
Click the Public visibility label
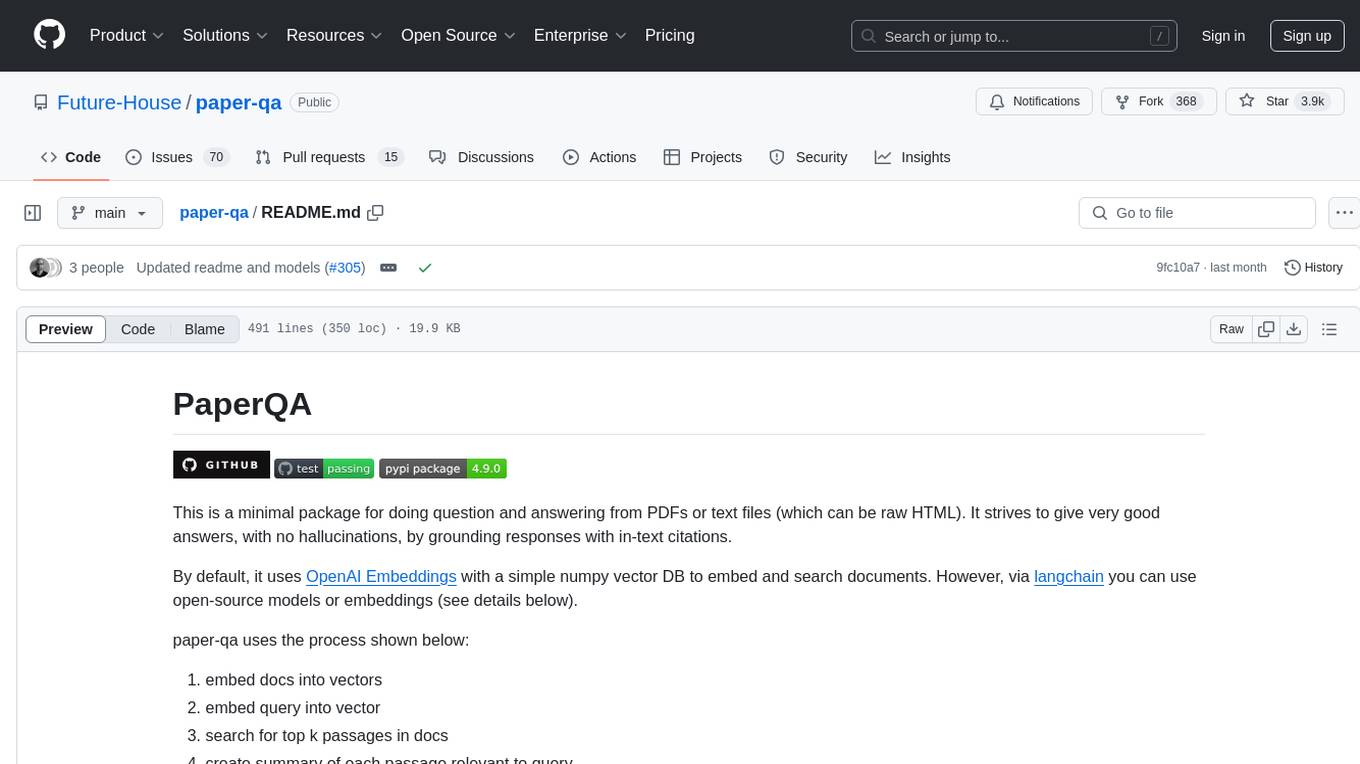point(315,102)
